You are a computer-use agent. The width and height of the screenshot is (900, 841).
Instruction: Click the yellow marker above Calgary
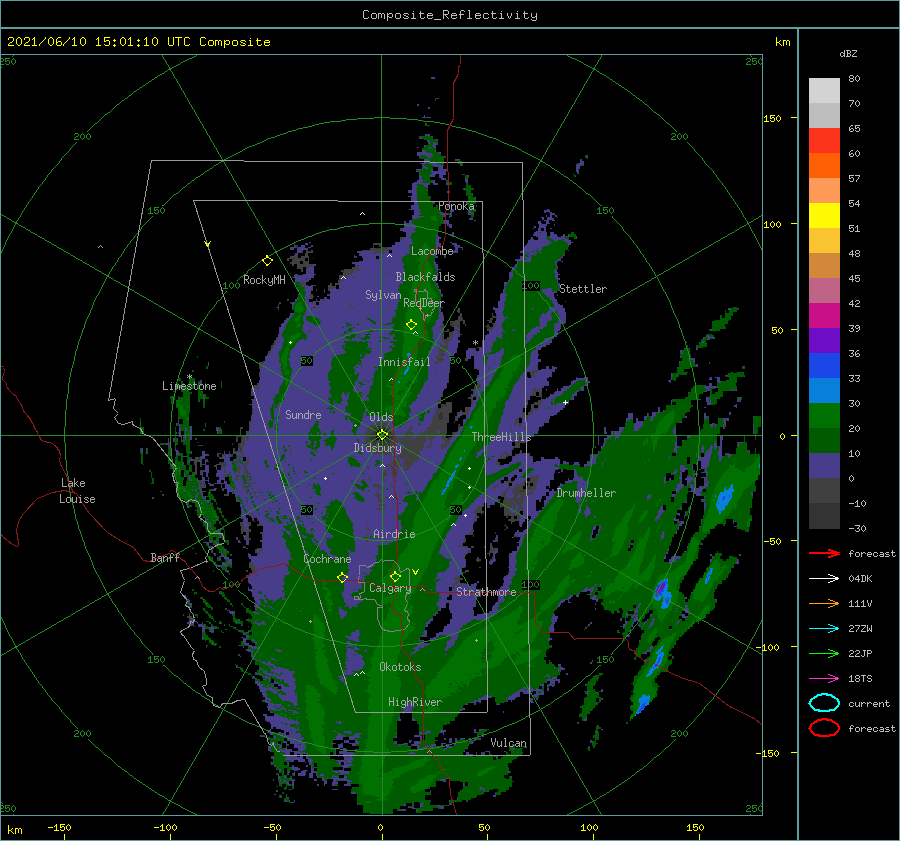[x=395, y=576]
